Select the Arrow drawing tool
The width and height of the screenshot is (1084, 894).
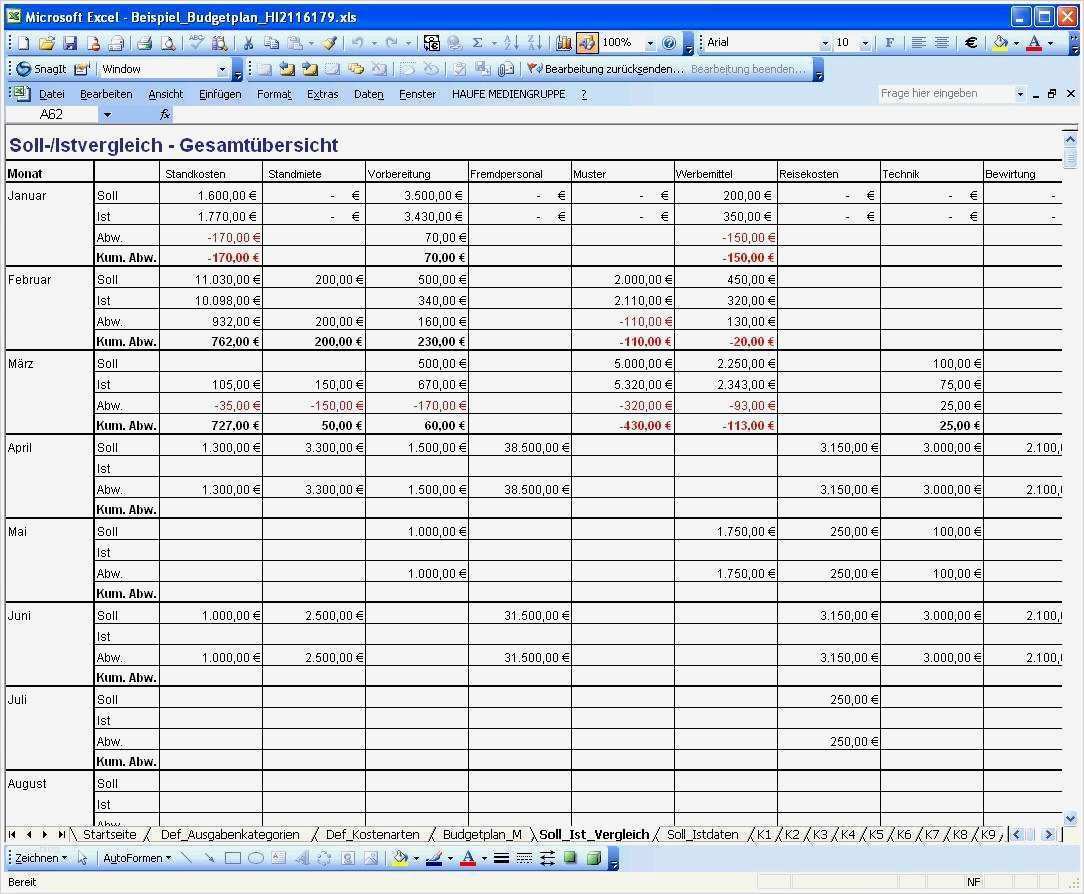coord(209,858)
